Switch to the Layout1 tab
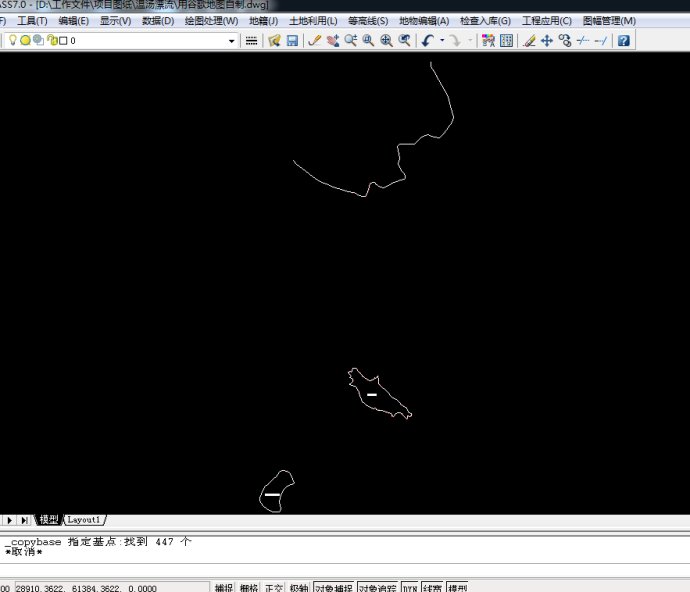The width and height of the screenshot is (690, 592). pyautogui.click(x=84, y=520)
